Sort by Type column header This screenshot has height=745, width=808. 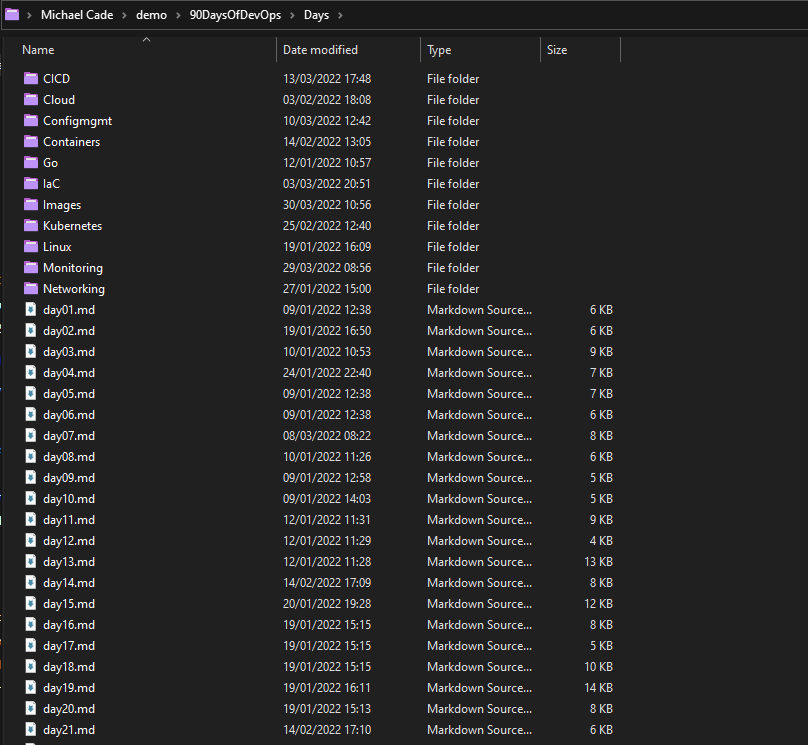[x=439, y=50]
